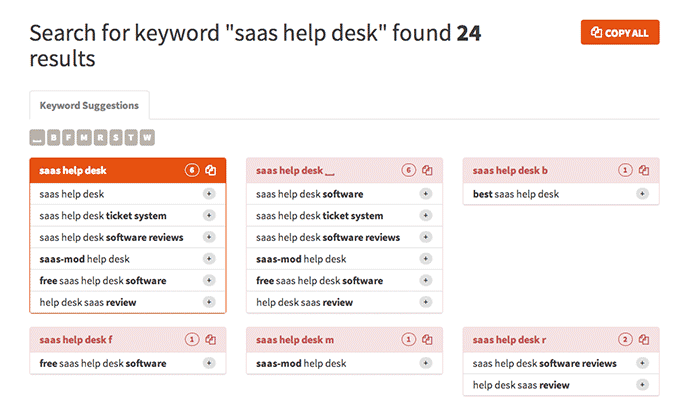Click 'saas help desk software reviews' text in r card

544,363
